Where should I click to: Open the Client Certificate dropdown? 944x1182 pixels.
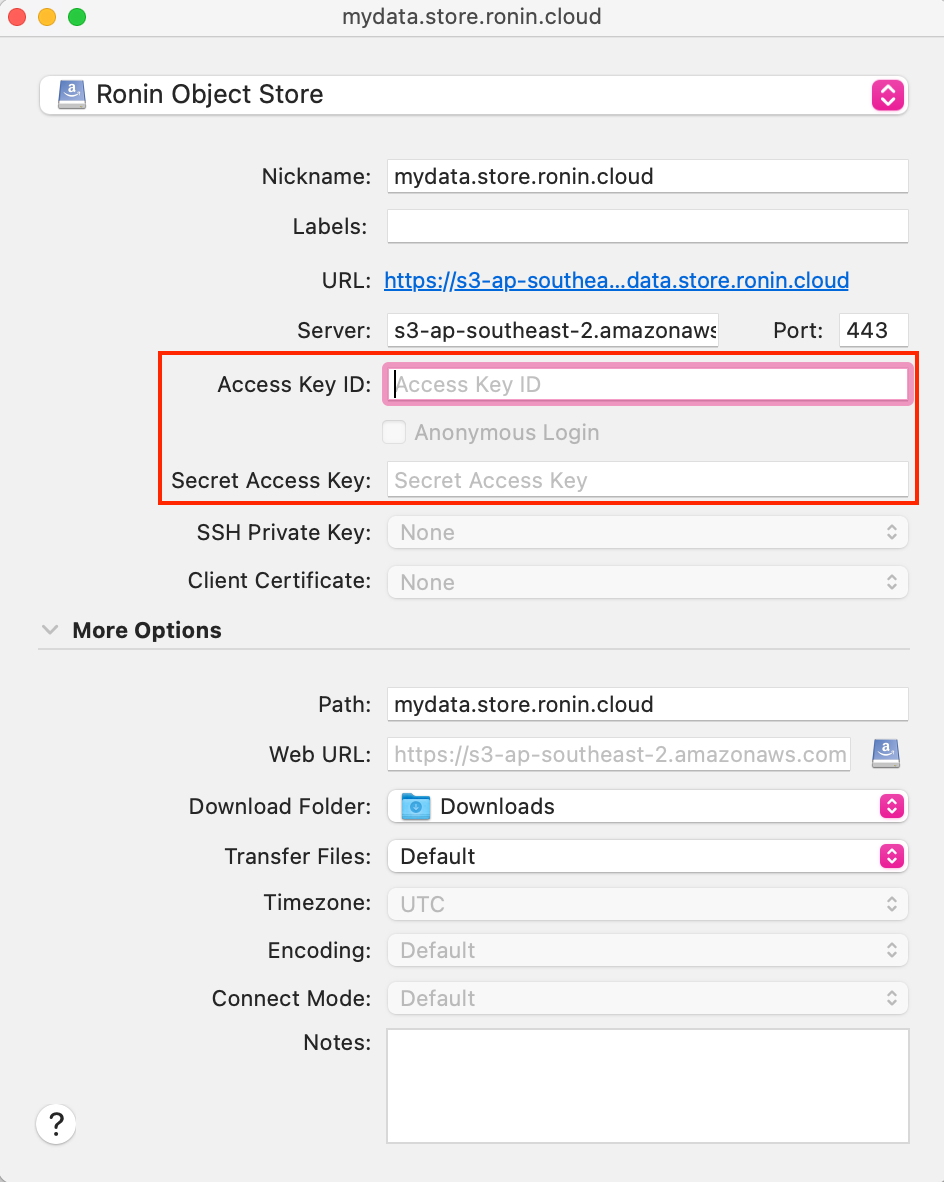coord(648,582)
